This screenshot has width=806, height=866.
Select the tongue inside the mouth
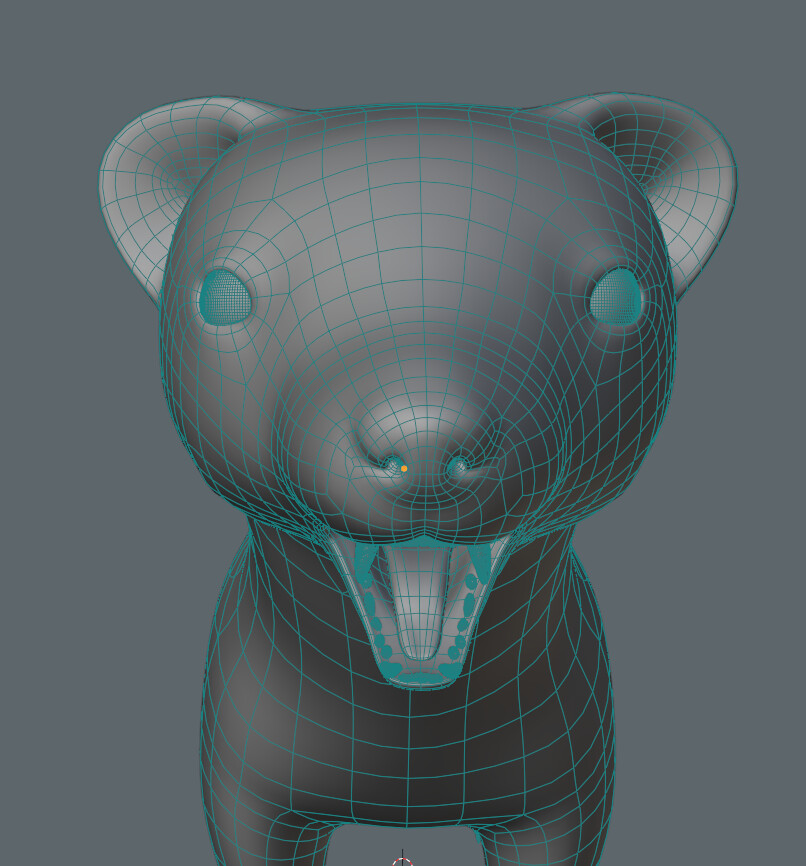click(x=420, y=605)
